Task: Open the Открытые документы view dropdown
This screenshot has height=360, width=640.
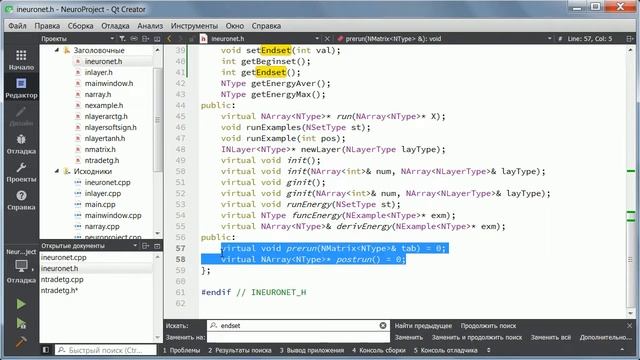Action: pyautogui.click(x=135, y=246)
